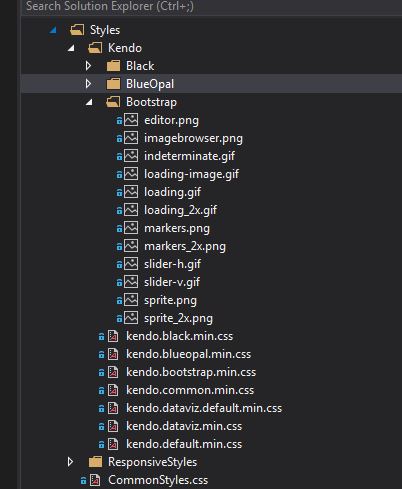The width and height of the screenshot is (402, 489).
Task: Click image icon beside loading-image.gif
Action: click(x=131, y=174)
